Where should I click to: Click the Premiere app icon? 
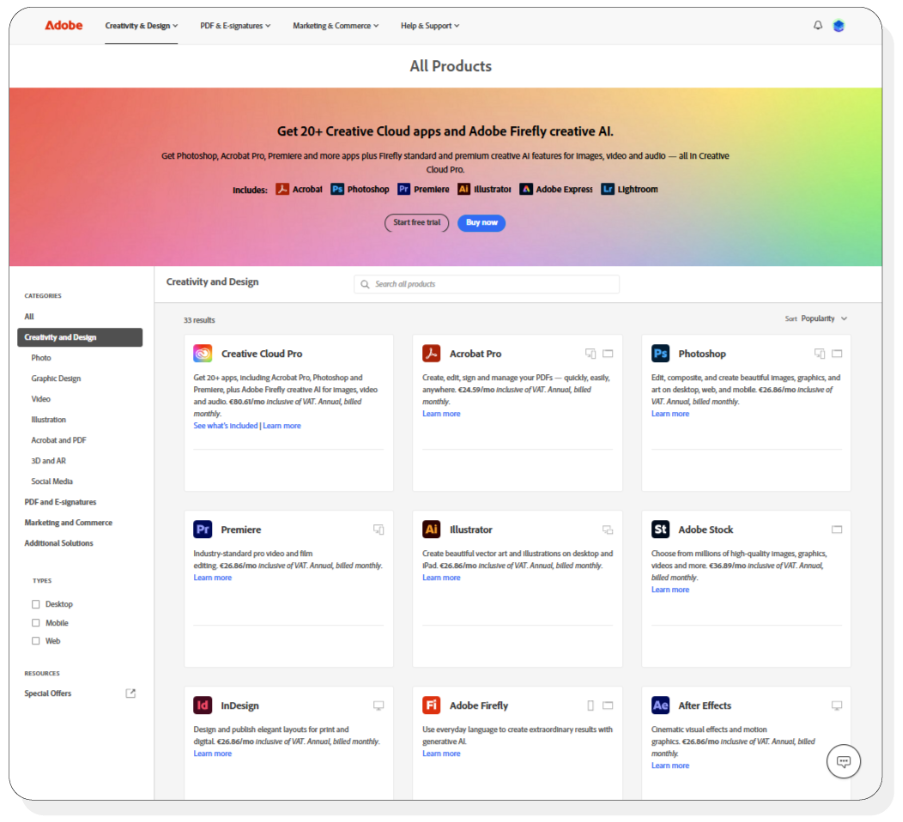(203, 529)
